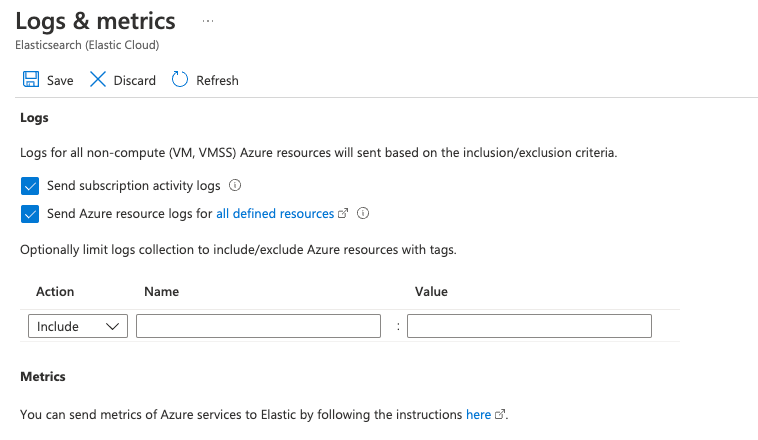
Task: Click external link icon after the here link
Action: click(x=500, y=414)
